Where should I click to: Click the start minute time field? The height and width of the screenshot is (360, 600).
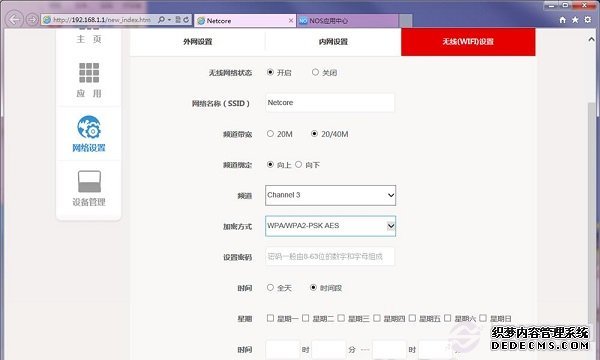(329, 350)
